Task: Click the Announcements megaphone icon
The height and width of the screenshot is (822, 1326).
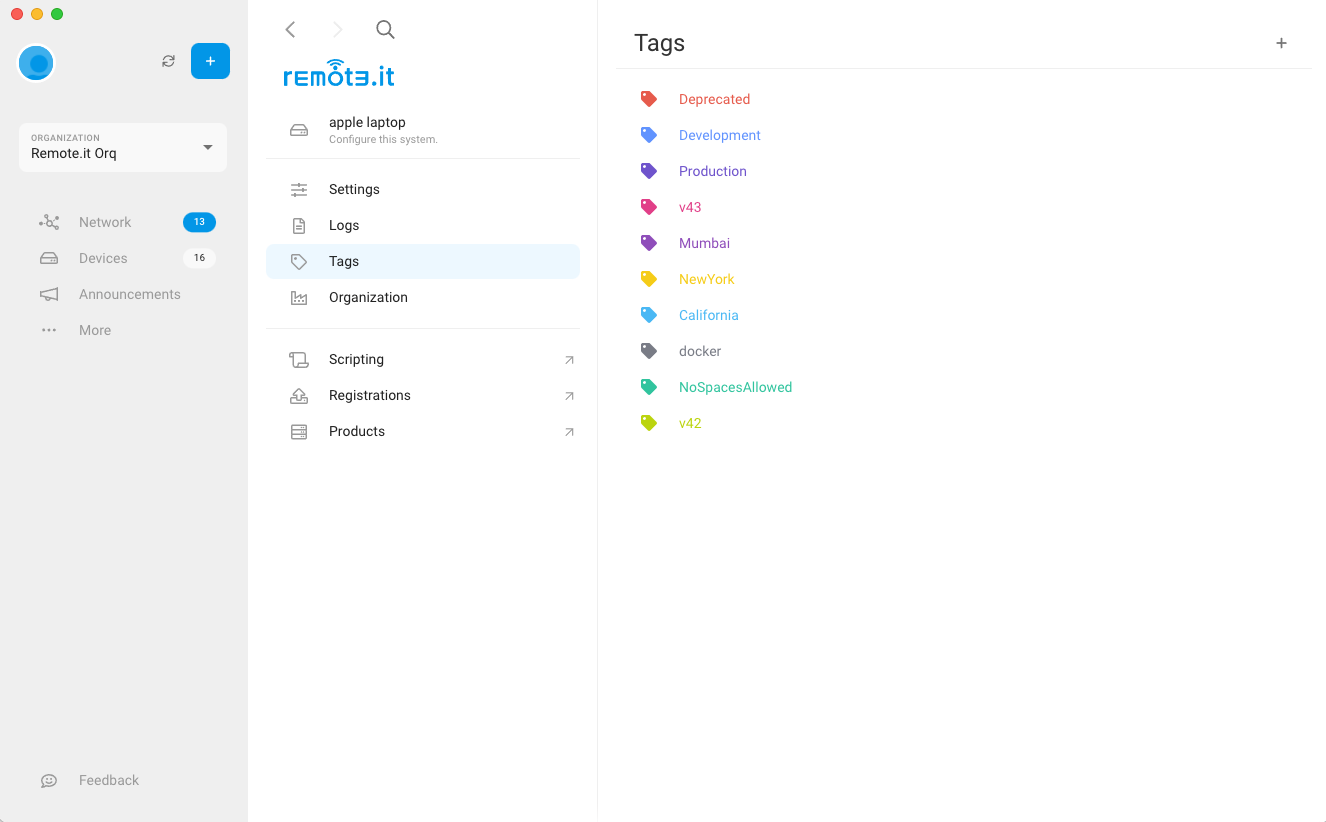Action: pos(49,294)
